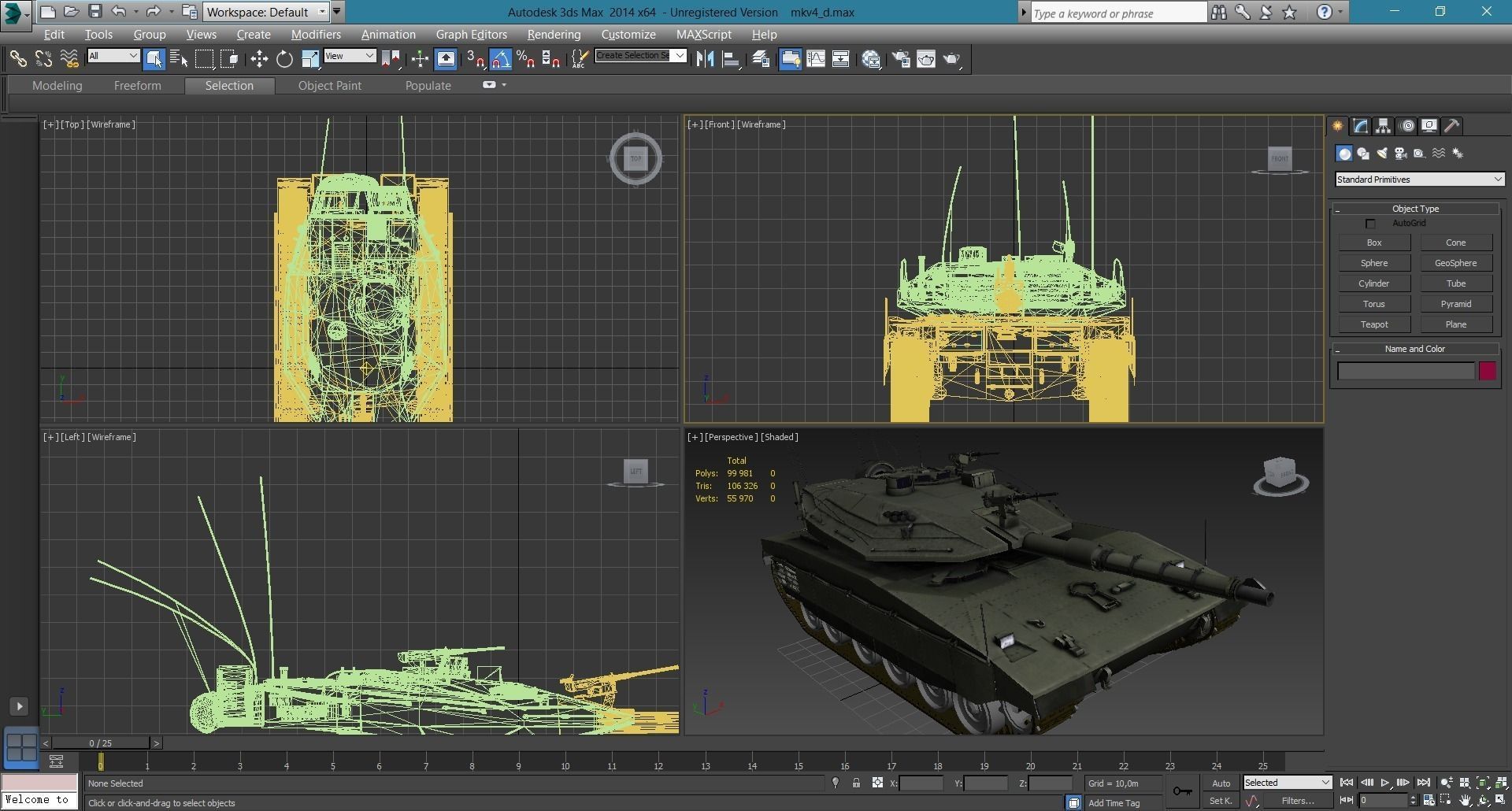Screen dimensions: 1512x811
Task: Toggle Auto Key mode
Action: point(1221,783)
